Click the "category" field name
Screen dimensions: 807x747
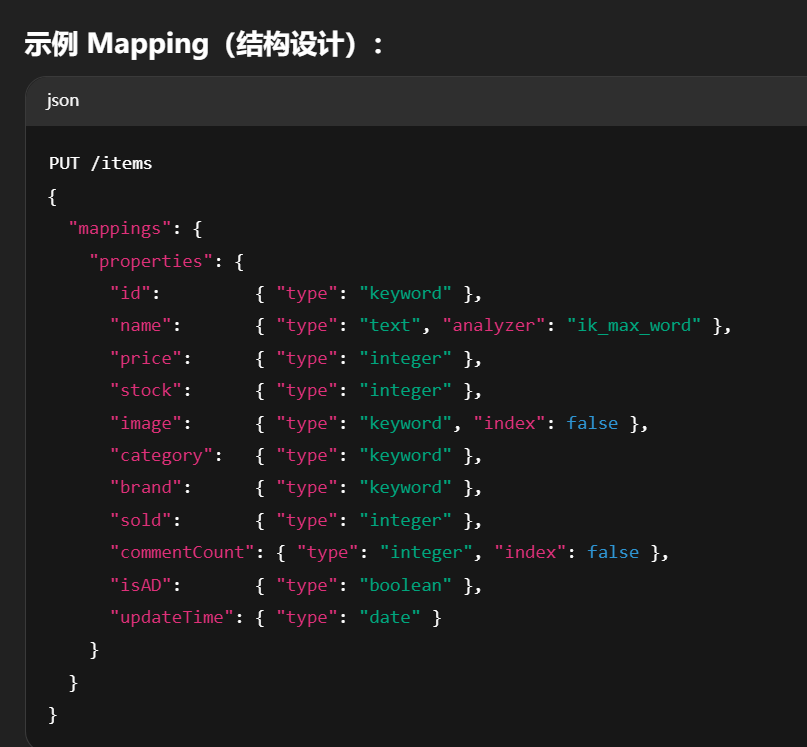tap(166, 455)
